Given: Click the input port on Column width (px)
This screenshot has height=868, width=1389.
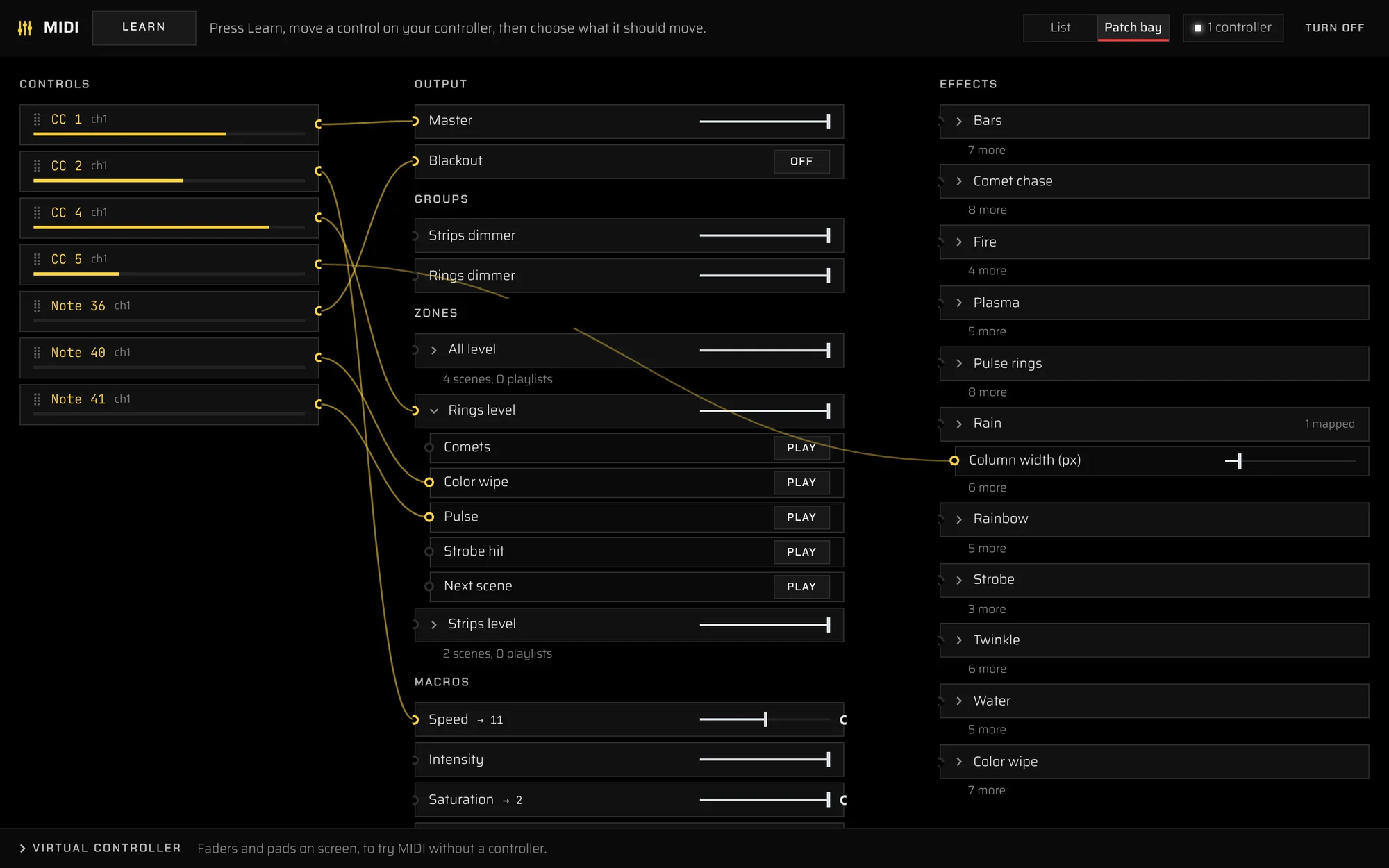Looking at the screenshot, I should pos(954,460).
